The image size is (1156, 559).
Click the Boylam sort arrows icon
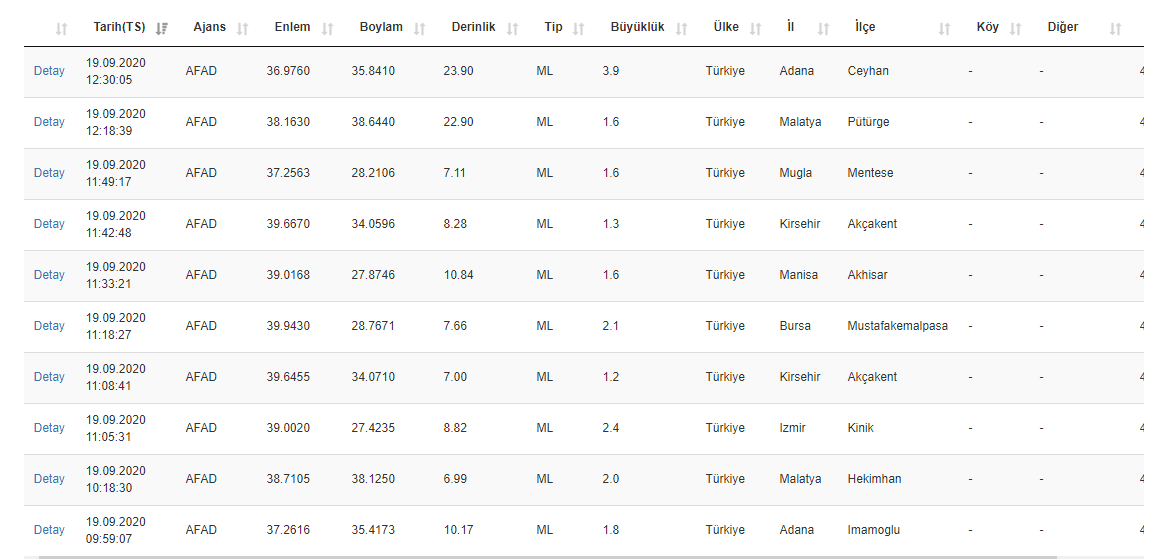[x=419, y=29]
